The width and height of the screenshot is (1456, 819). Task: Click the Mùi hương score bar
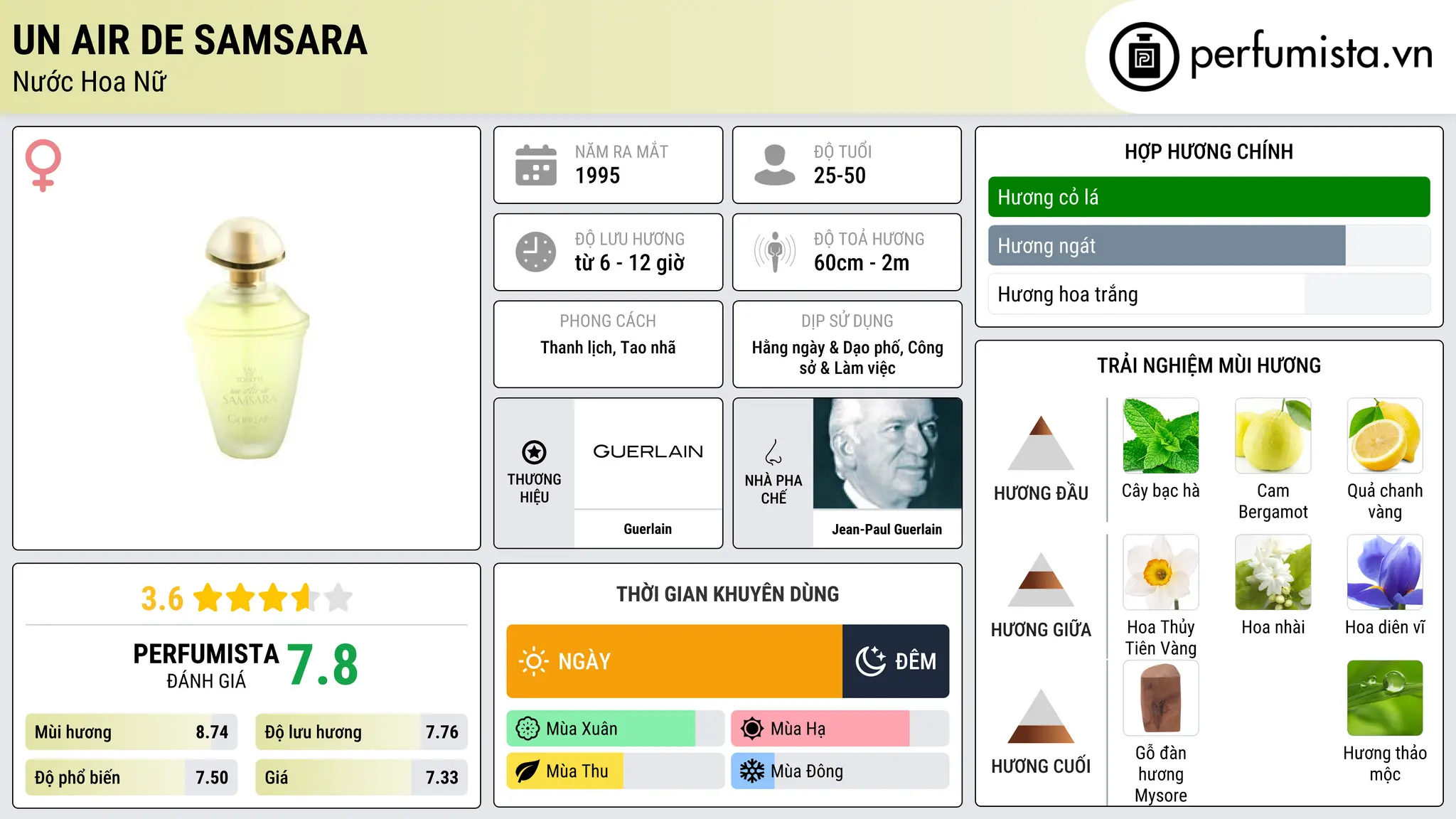(x=132, y=732)
